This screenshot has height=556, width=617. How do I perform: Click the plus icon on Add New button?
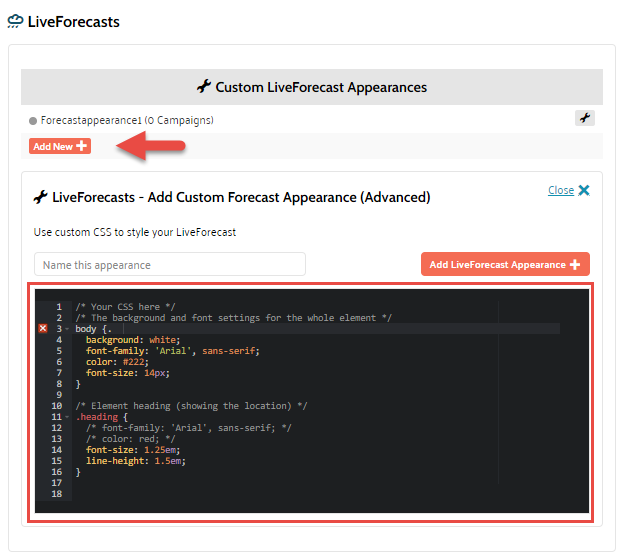82,146
